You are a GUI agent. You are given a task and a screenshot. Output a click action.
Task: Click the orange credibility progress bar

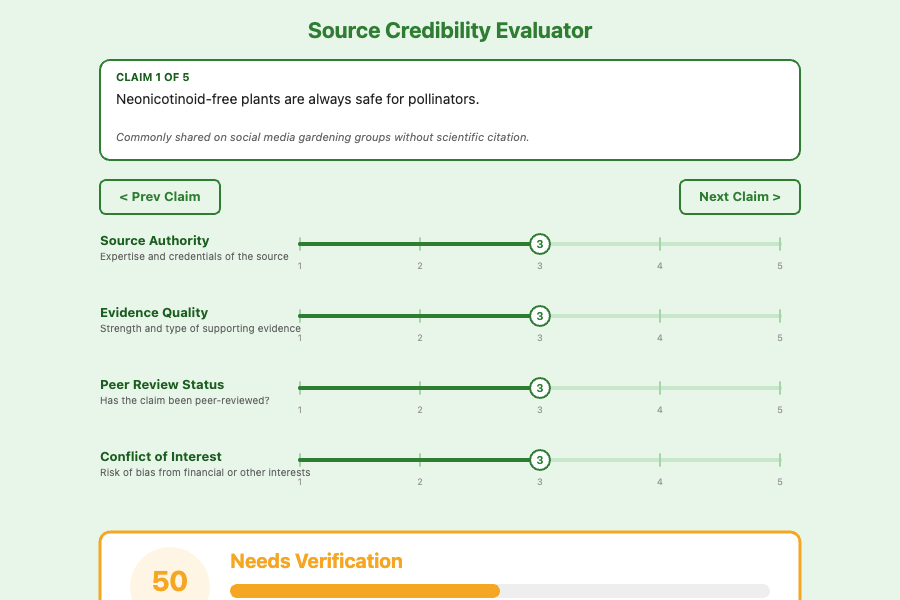click(x=365, y=591)
